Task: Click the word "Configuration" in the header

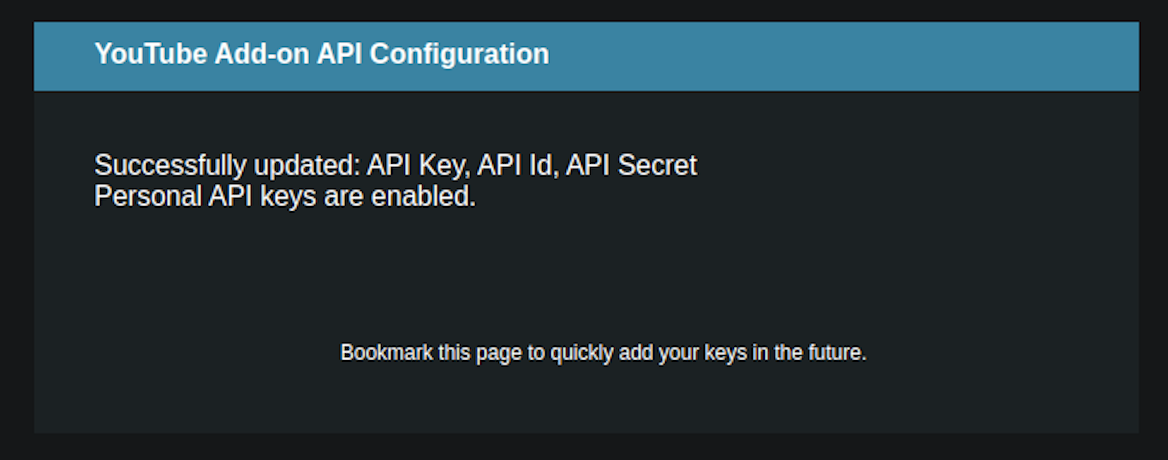Action: click(459, 54)
